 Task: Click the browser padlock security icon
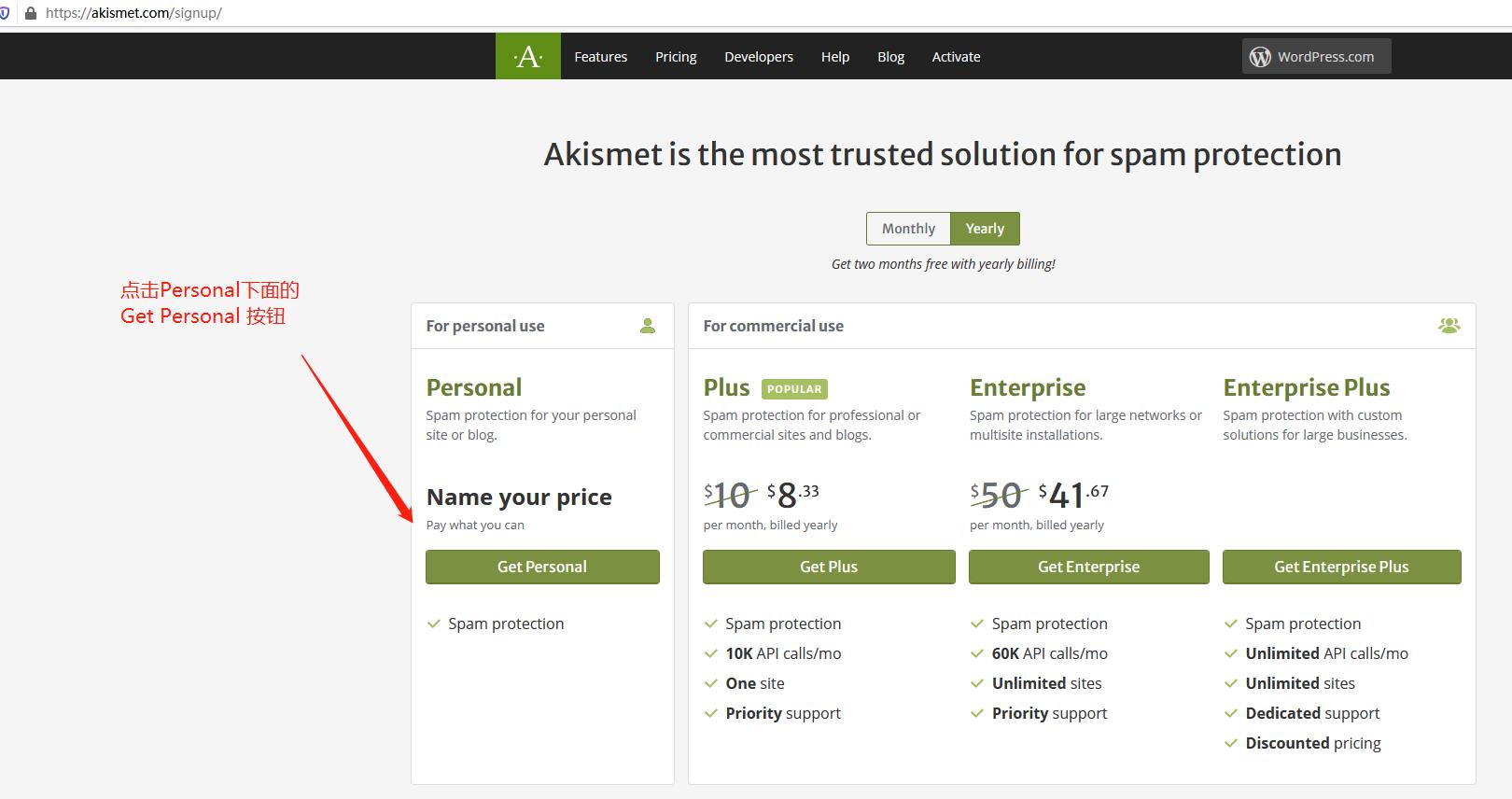point(31,13)
